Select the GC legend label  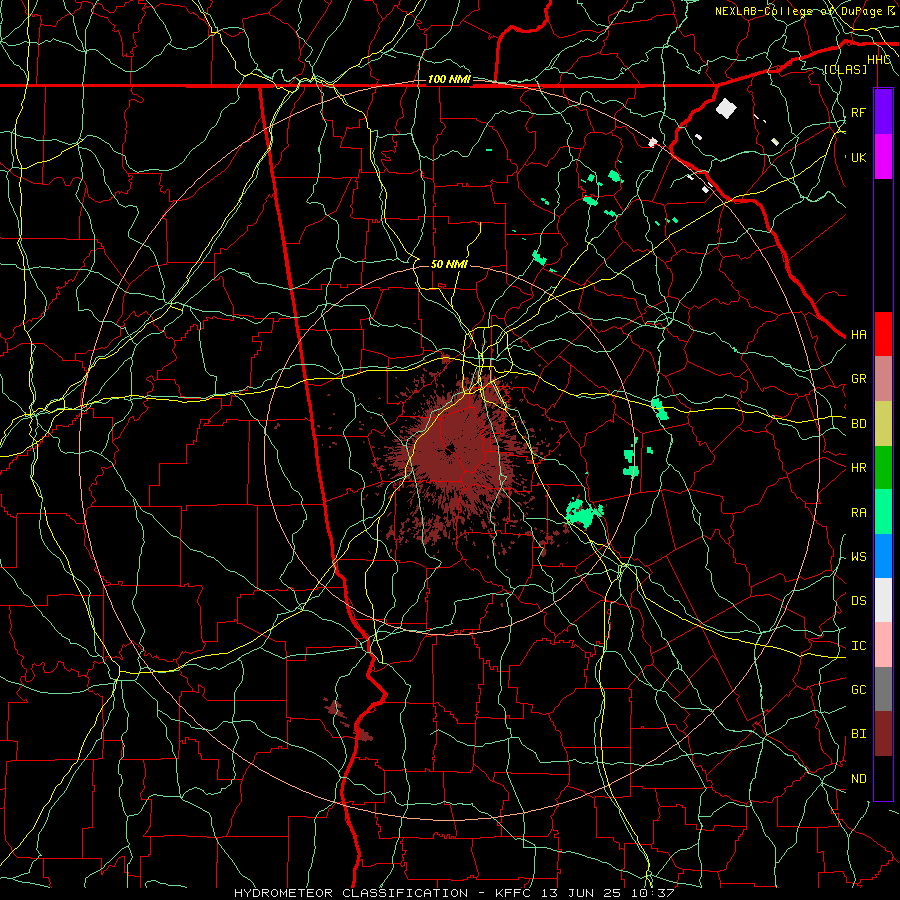858,690
